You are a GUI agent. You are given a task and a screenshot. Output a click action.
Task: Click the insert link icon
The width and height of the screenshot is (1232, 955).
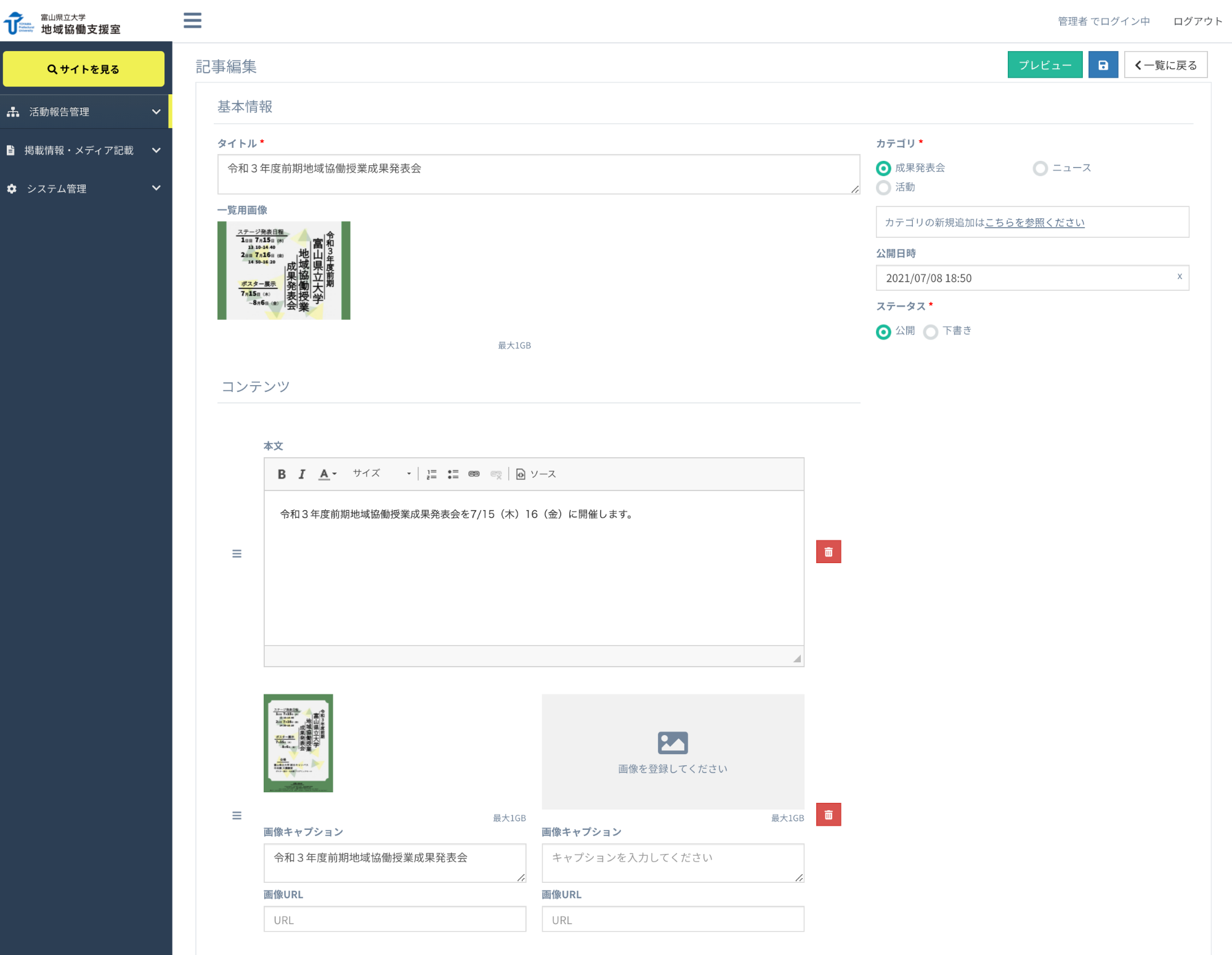[474, 474]
